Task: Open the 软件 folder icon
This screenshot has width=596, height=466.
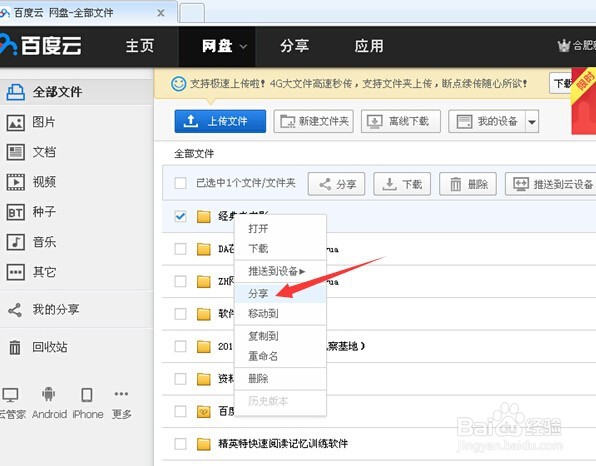Action: 204,314
